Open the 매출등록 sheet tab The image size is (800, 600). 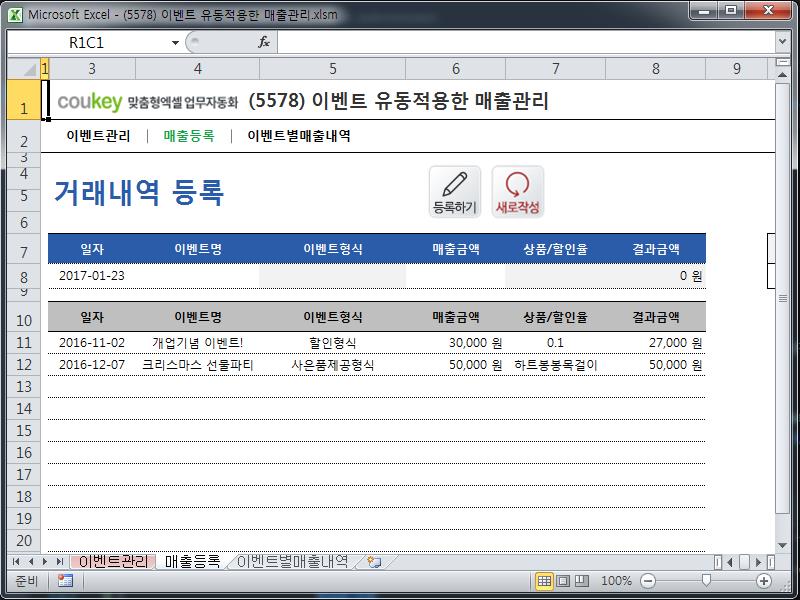click(x=192, y=562)
